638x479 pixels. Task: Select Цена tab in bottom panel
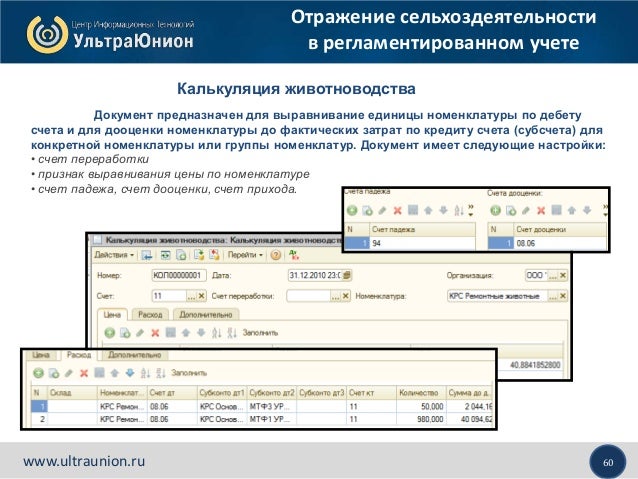point(41,355)
